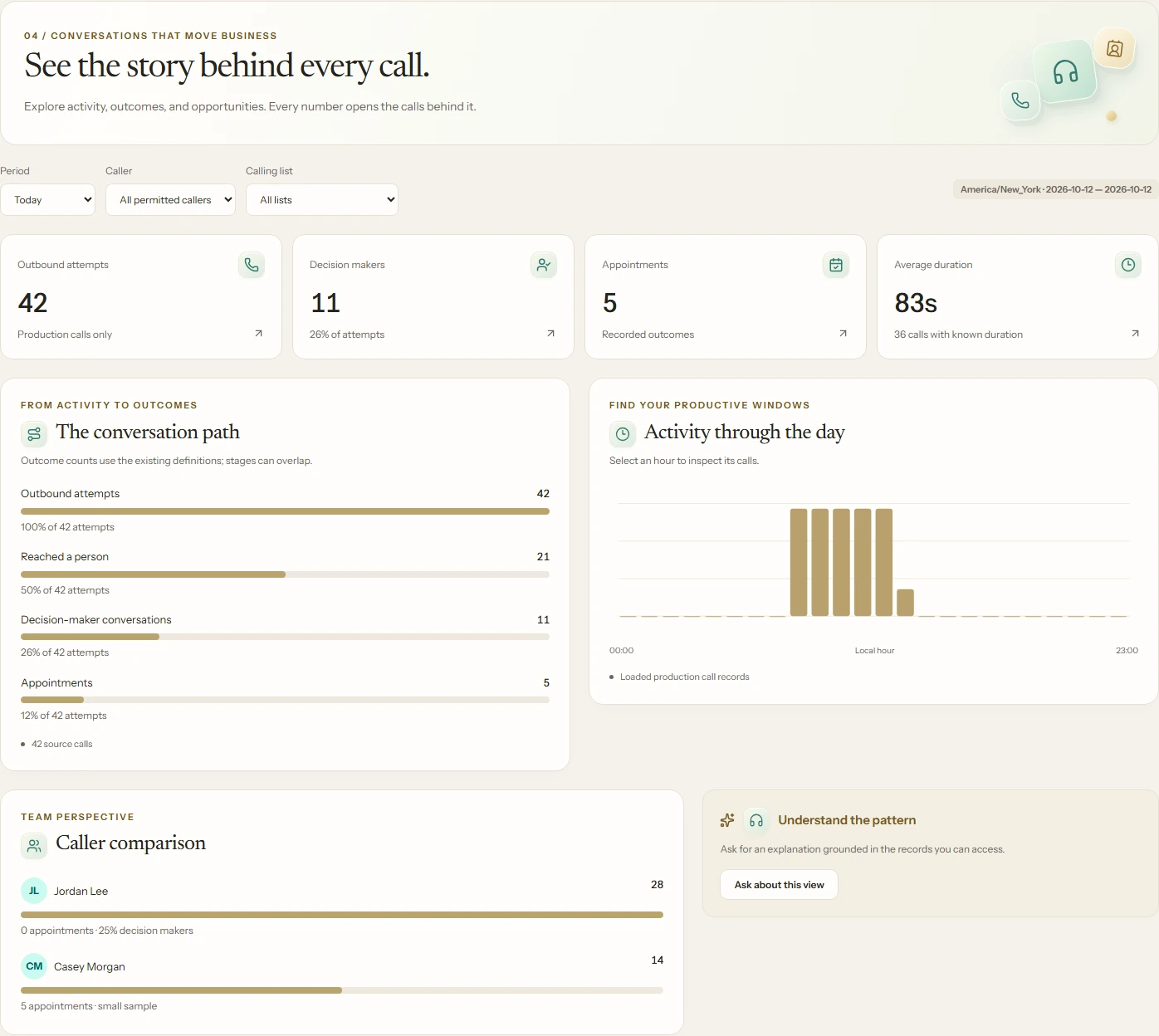Screen dimensions: 1159x1036
Task: Click the contact badge tile in header
Action: pyautogui.click(x=1115, y=48)
